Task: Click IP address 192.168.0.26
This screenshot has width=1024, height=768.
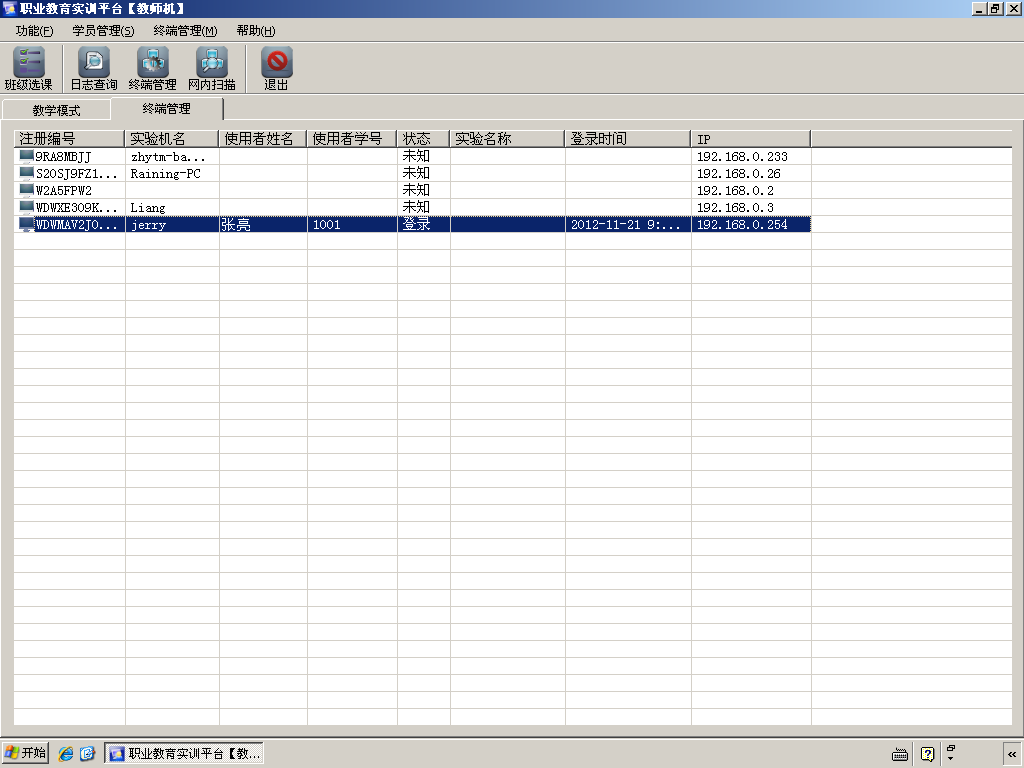Action: (739, 174)
